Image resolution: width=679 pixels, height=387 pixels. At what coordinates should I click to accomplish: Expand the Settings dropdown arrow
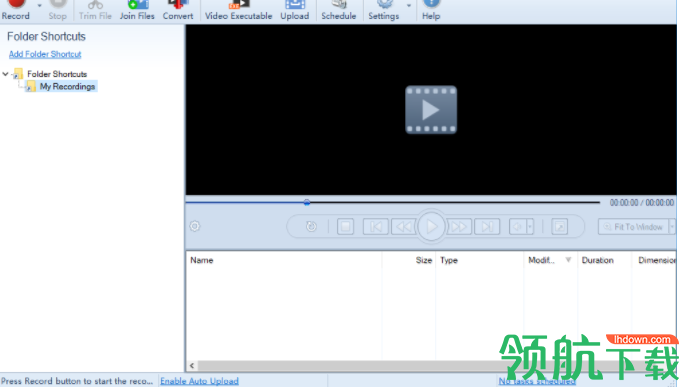pyautogui.click(x=409, y=6)
